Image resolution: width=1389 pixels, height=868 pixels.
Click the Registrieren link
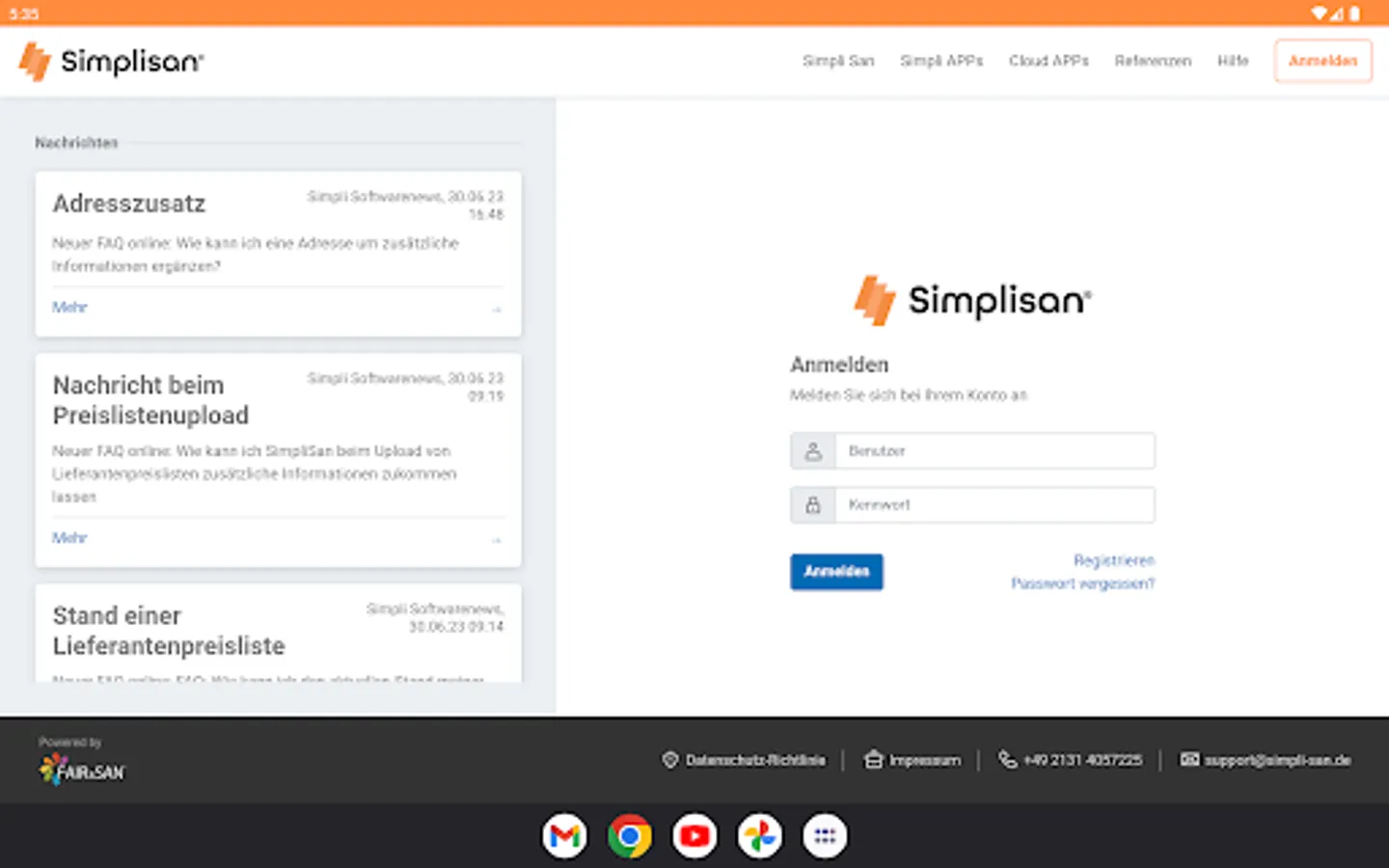pyautogui.click(x=1114, y=560)
